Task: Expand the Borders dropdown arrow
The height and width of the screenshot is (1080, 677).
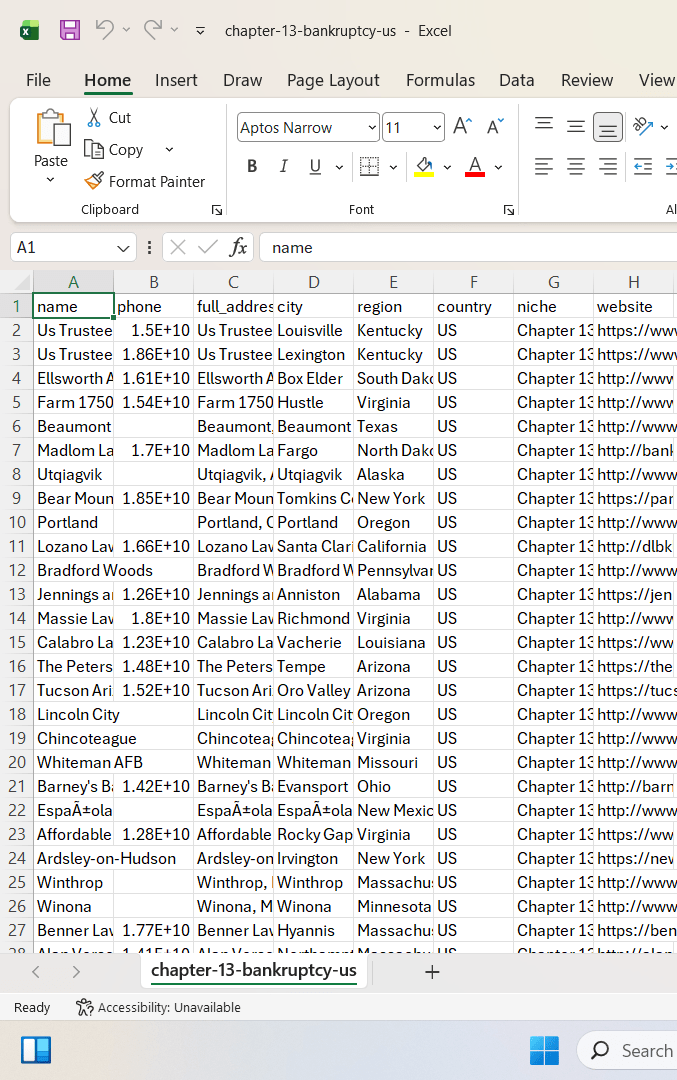Action: [393, 167]
